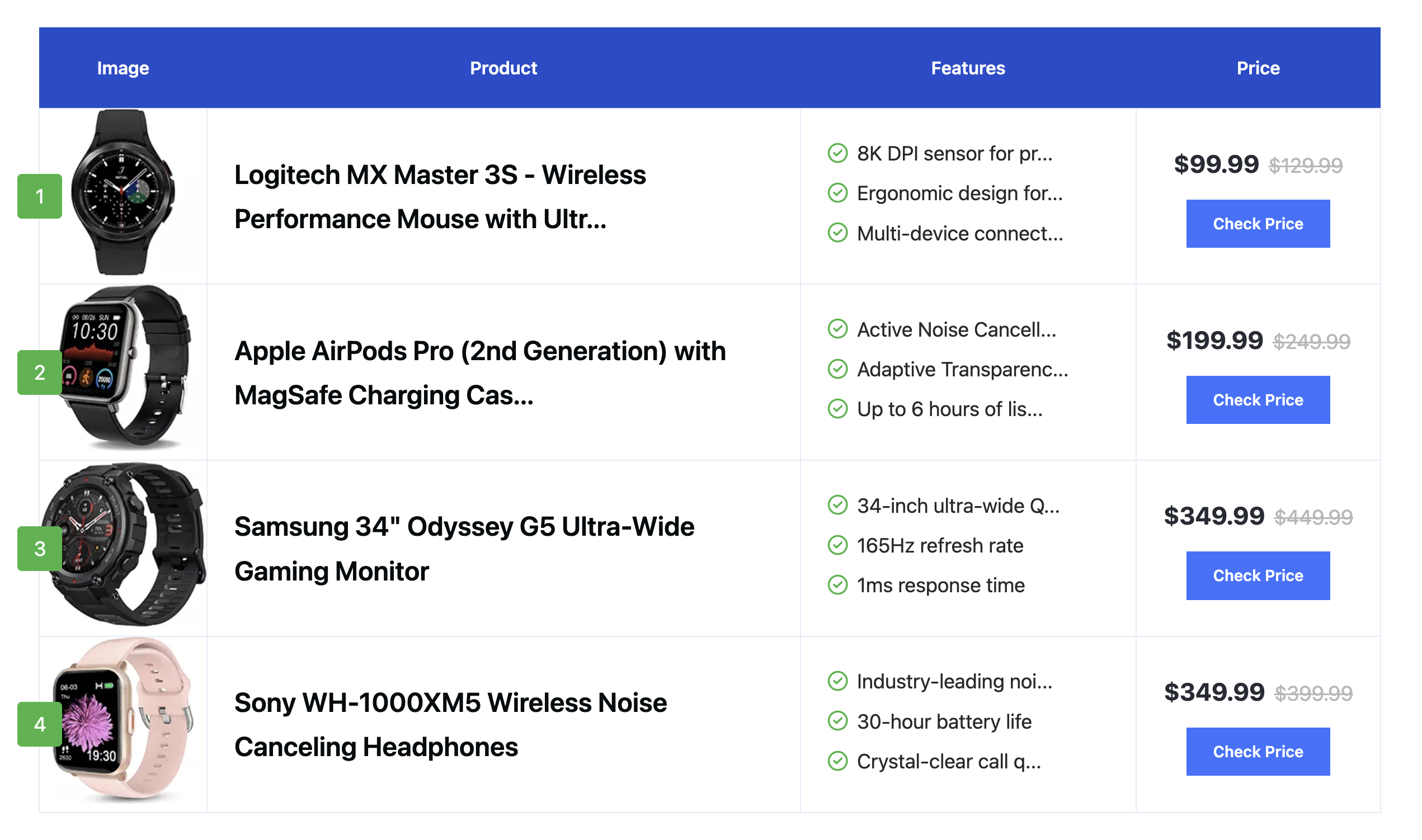This screenshot has height=840, width=1422.
Task: Click the $349.99 price in the Samsung row
Action: [x=1213, y=516]
